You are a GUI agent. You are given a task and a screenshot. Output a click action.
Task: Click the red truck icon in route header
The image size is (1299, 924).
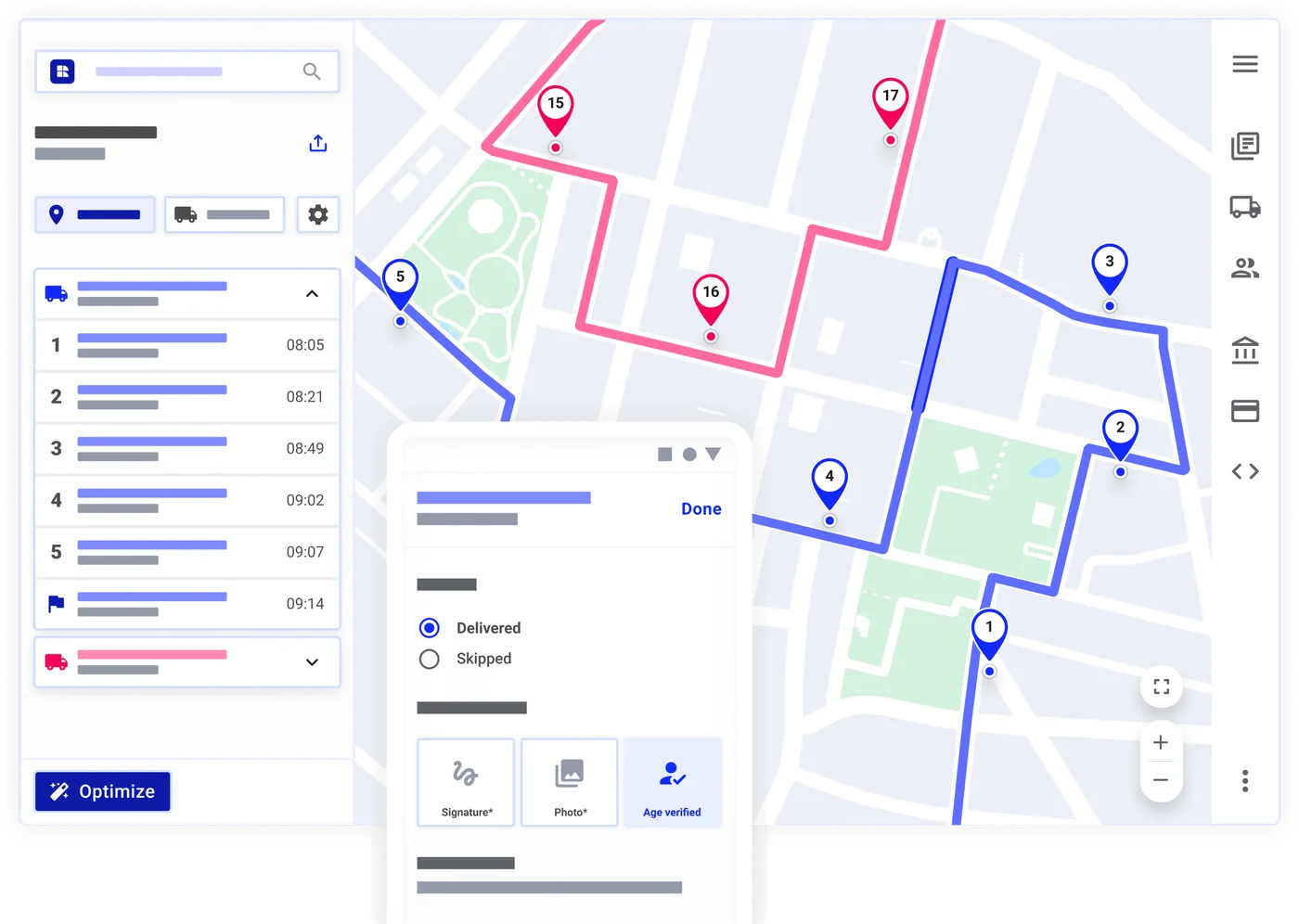57,662
